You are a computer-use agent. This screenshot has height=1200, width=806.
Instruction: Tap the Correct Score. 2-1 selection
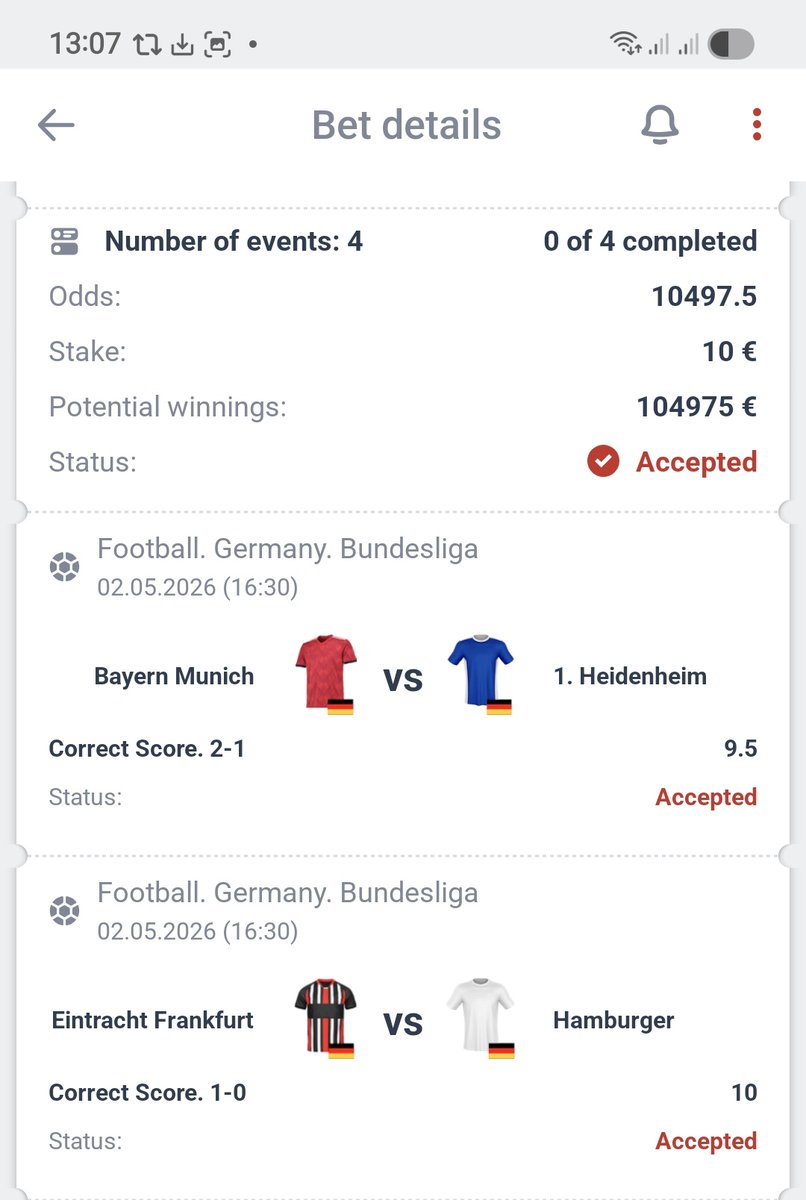(147, 748)
